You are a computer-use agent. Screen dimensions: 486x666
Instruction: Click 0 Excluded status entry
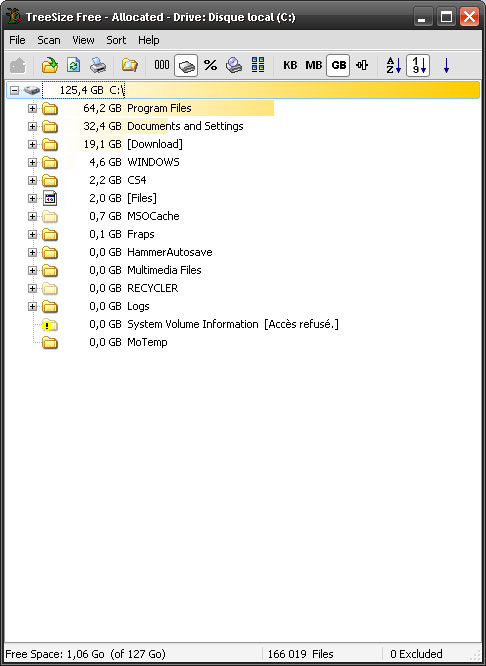416,654
